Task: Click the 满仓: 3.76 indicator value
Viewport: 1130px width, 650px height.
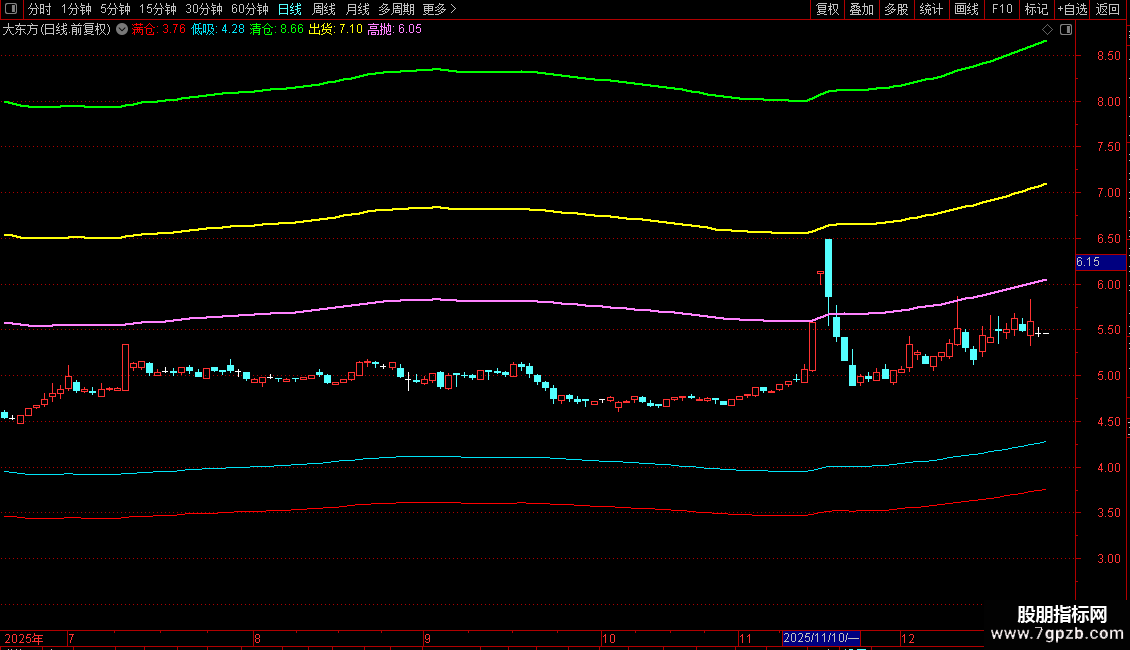Action: pyautogui.click(x=159, y=30)
